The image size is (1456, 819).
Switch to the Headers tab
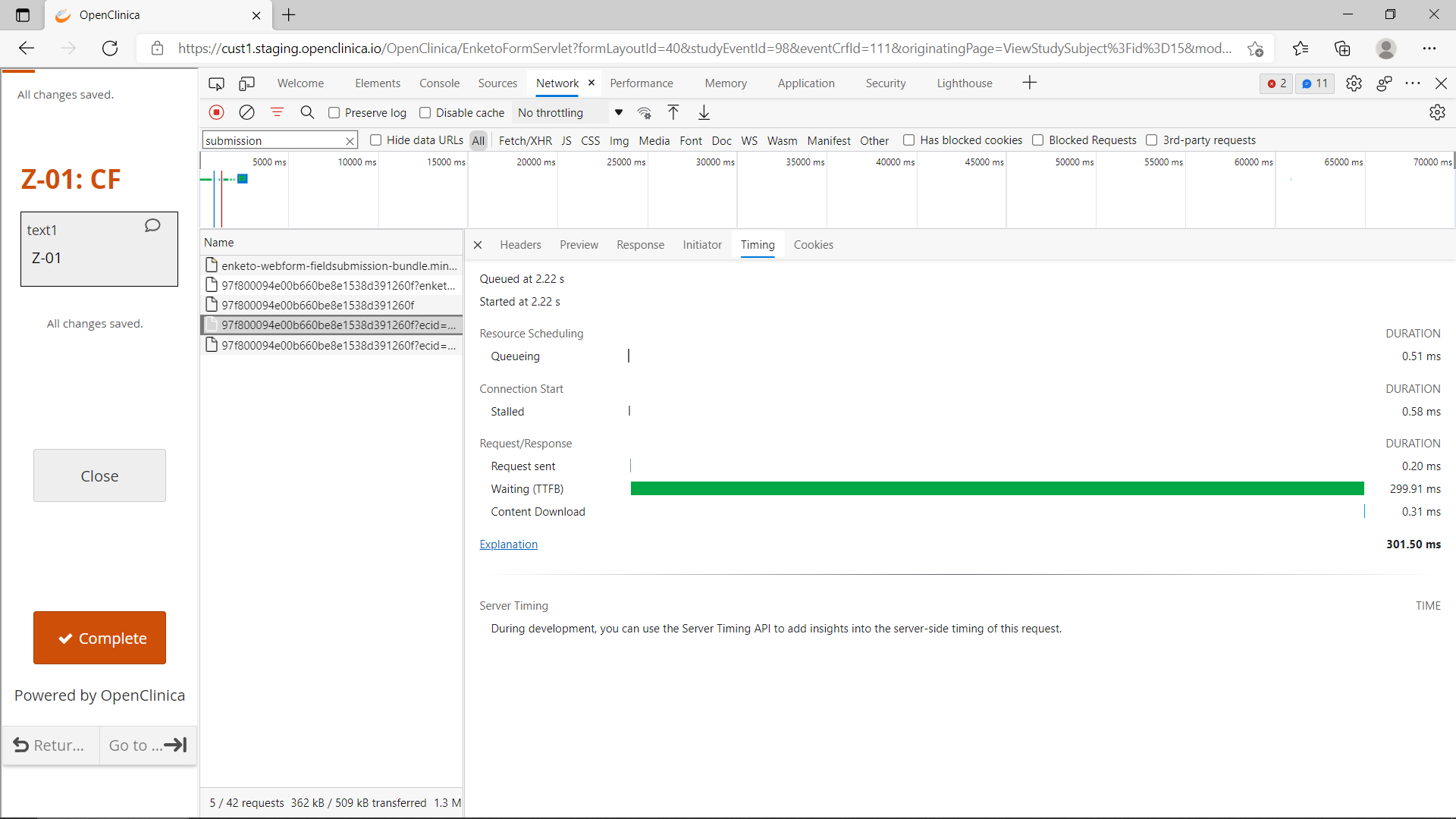coord(520,245)
